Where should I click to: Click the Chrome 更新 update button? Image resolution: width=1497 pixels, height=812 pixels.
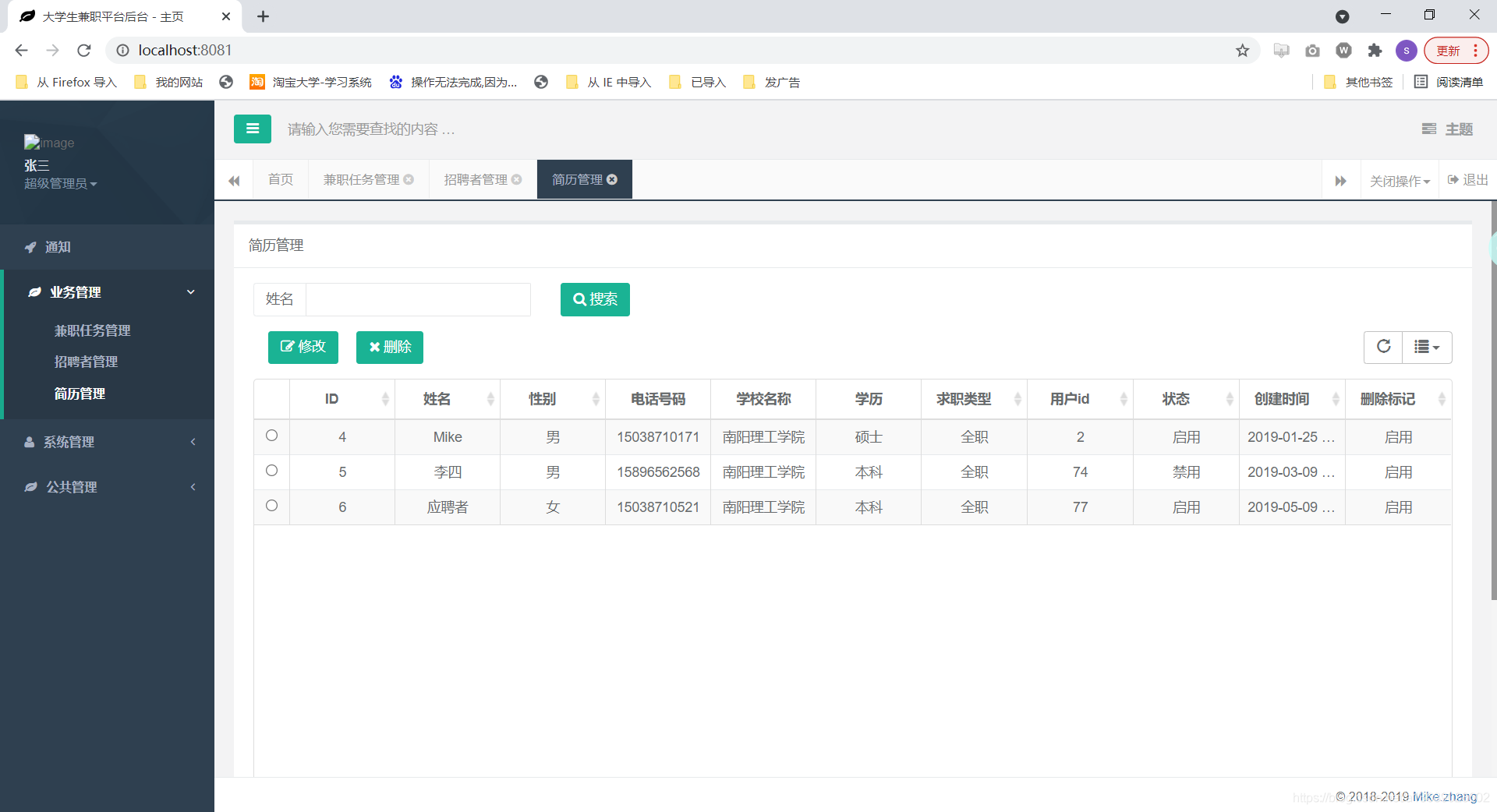coord(1456,51)
